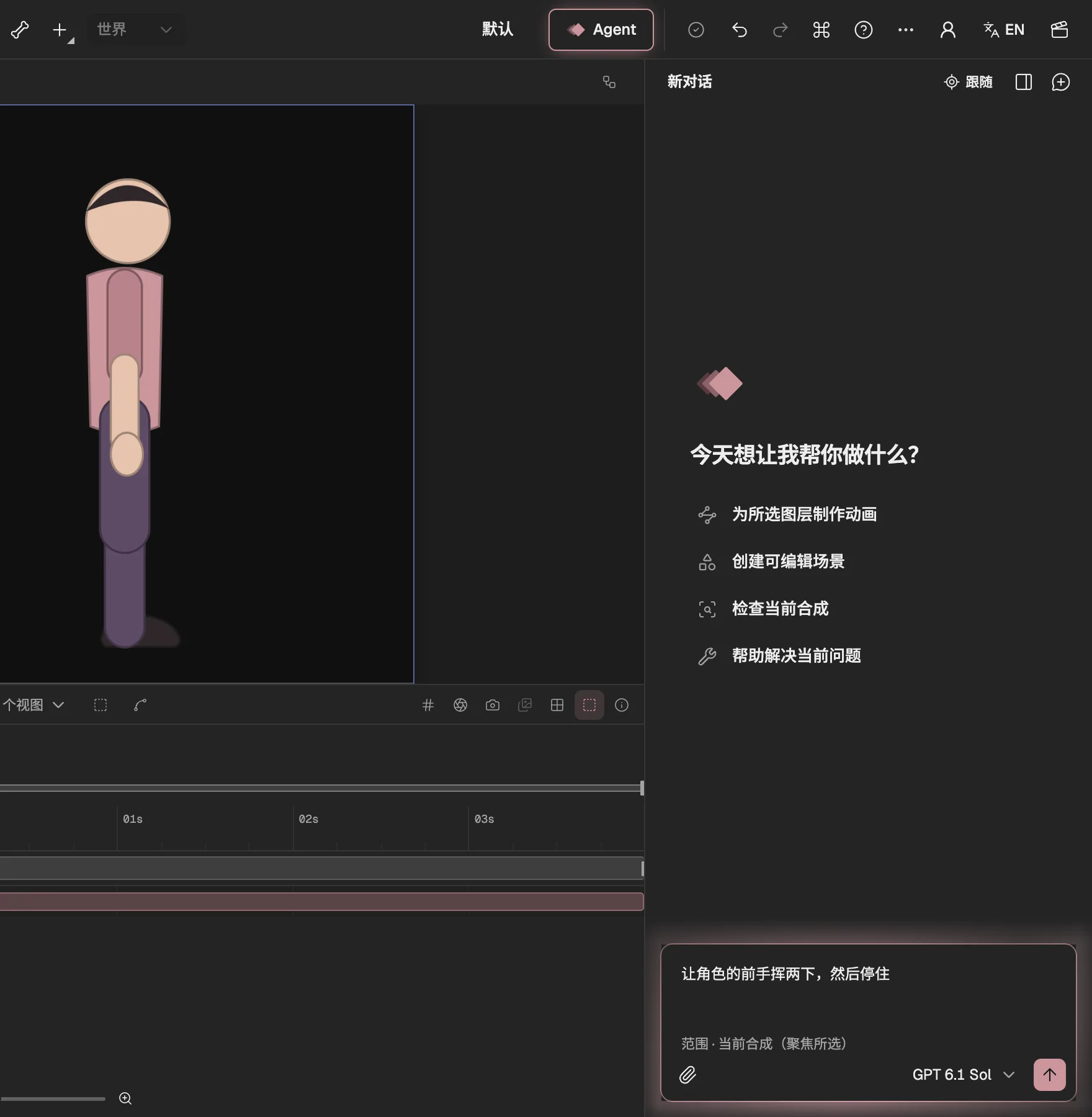Image resolution: width=1092 pixels, height=1117 pixels.
Task: Open the viewer info icon
Action: click(x=622, y=705)
